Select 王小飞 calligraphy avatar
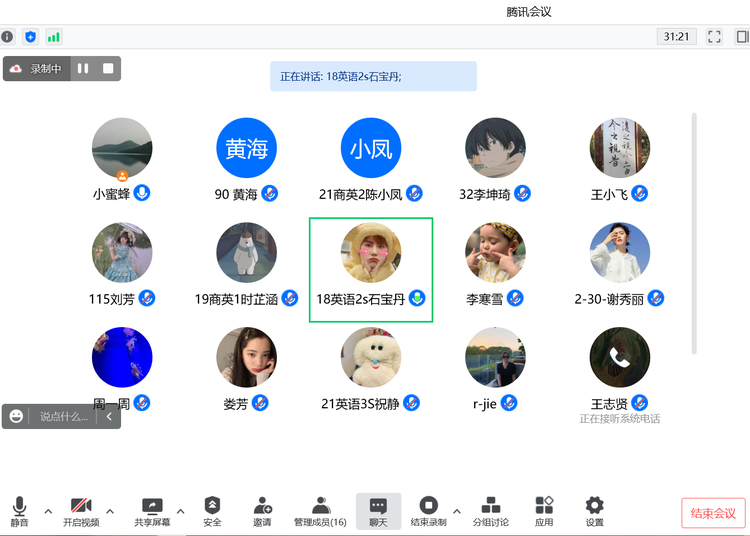The width and height of the screenshot is (750, 536). pos(620,148)
